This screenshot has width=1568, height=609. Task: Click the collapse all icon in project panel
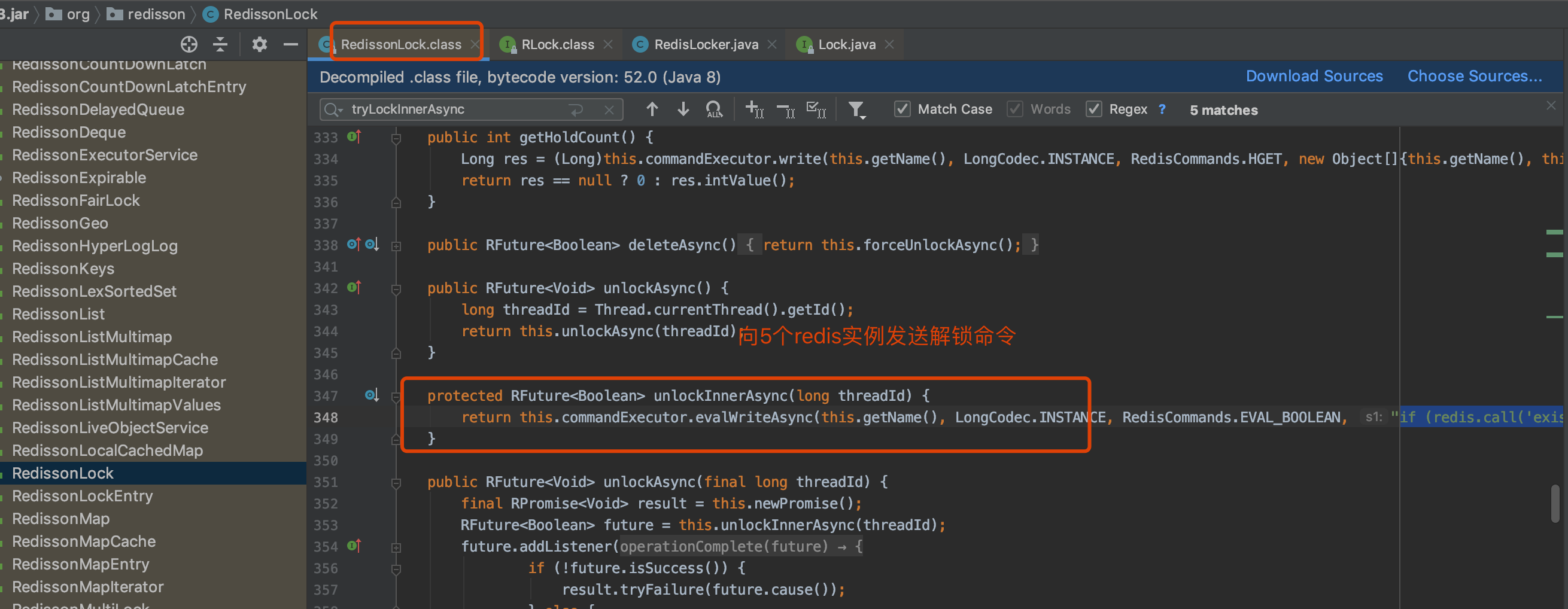tap(220, 44)
